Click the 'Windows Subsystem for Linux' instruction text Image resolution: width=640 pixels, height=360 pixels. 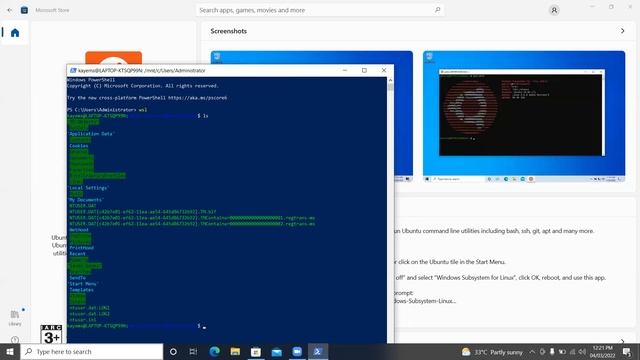500,277
